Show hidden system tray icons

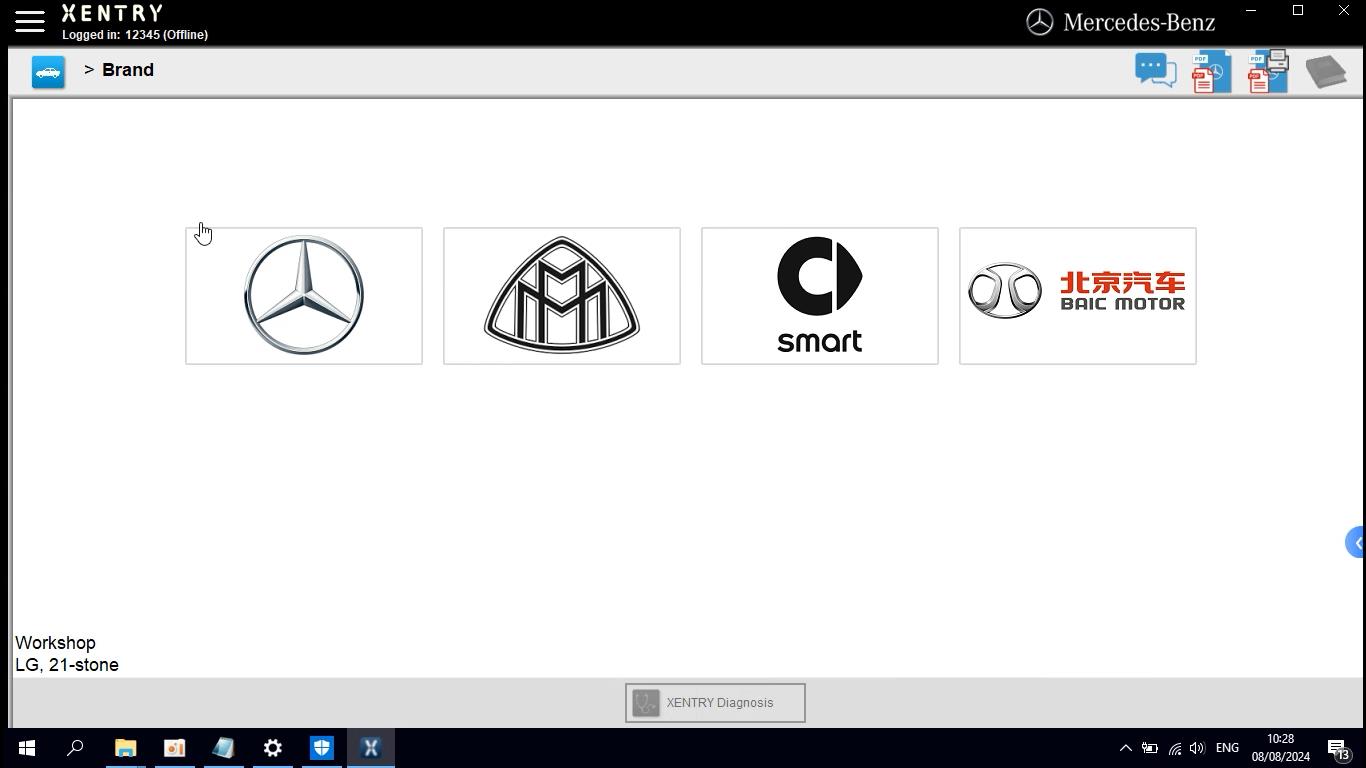pos(1125,748)
